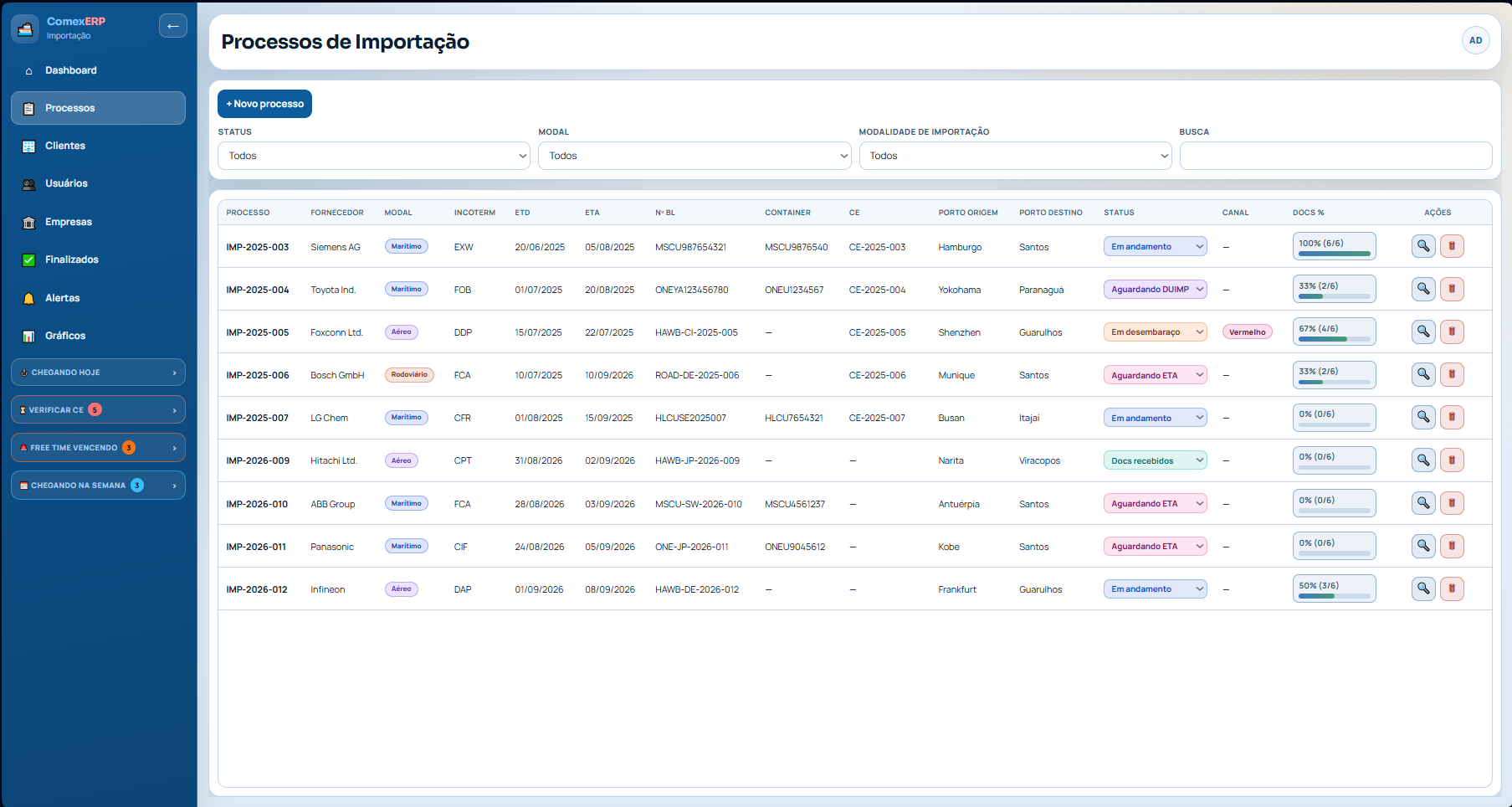1512x807 pixels.
Task: Open Usuários in the sidebar
Action: pyautogui.click(x=98, y=183)
